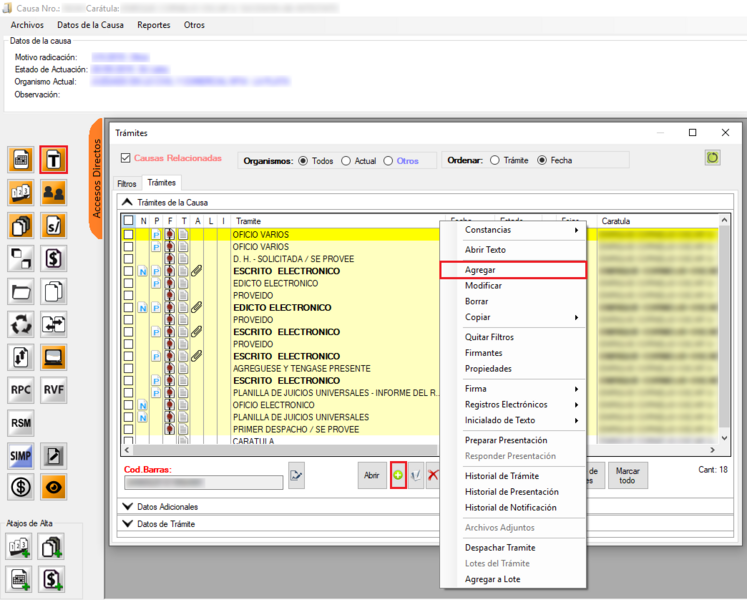Viewport: 747px width, 600px height.
Task: Uncheck the Causas Relacionadas checkbox
Action: [125, 158]
